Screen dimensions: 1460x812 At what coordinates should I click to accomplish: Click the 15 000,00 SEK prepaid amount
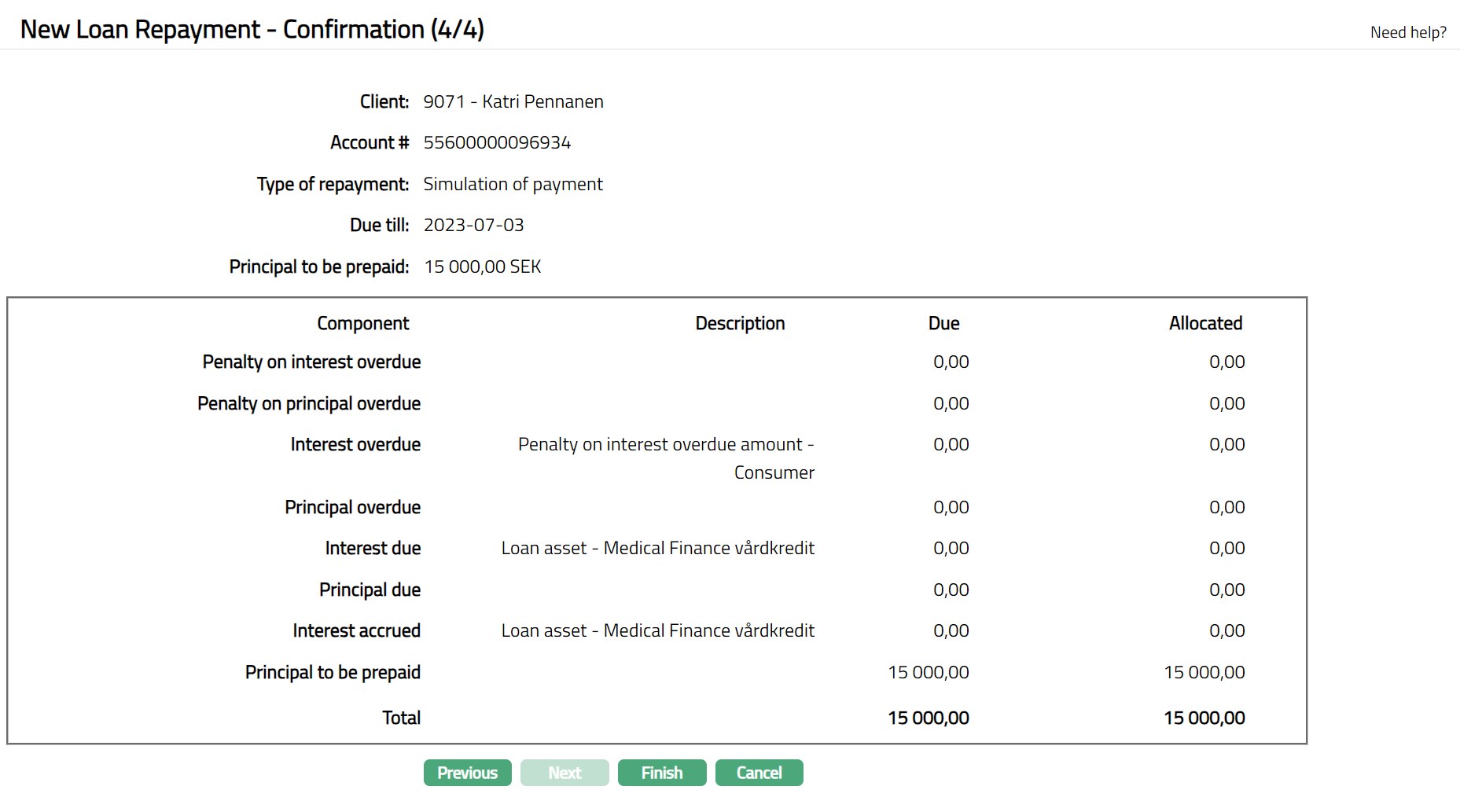482,266
